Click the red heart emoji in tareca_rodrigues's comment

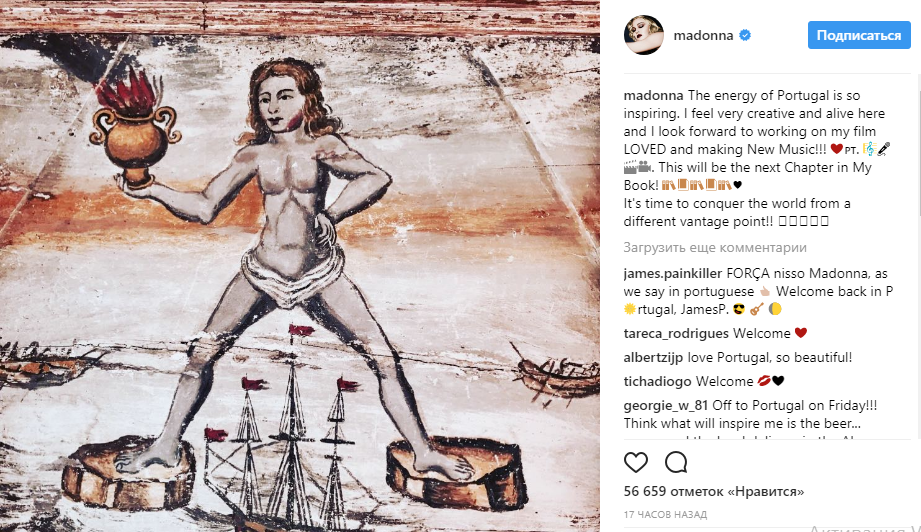tap(801, 333)
